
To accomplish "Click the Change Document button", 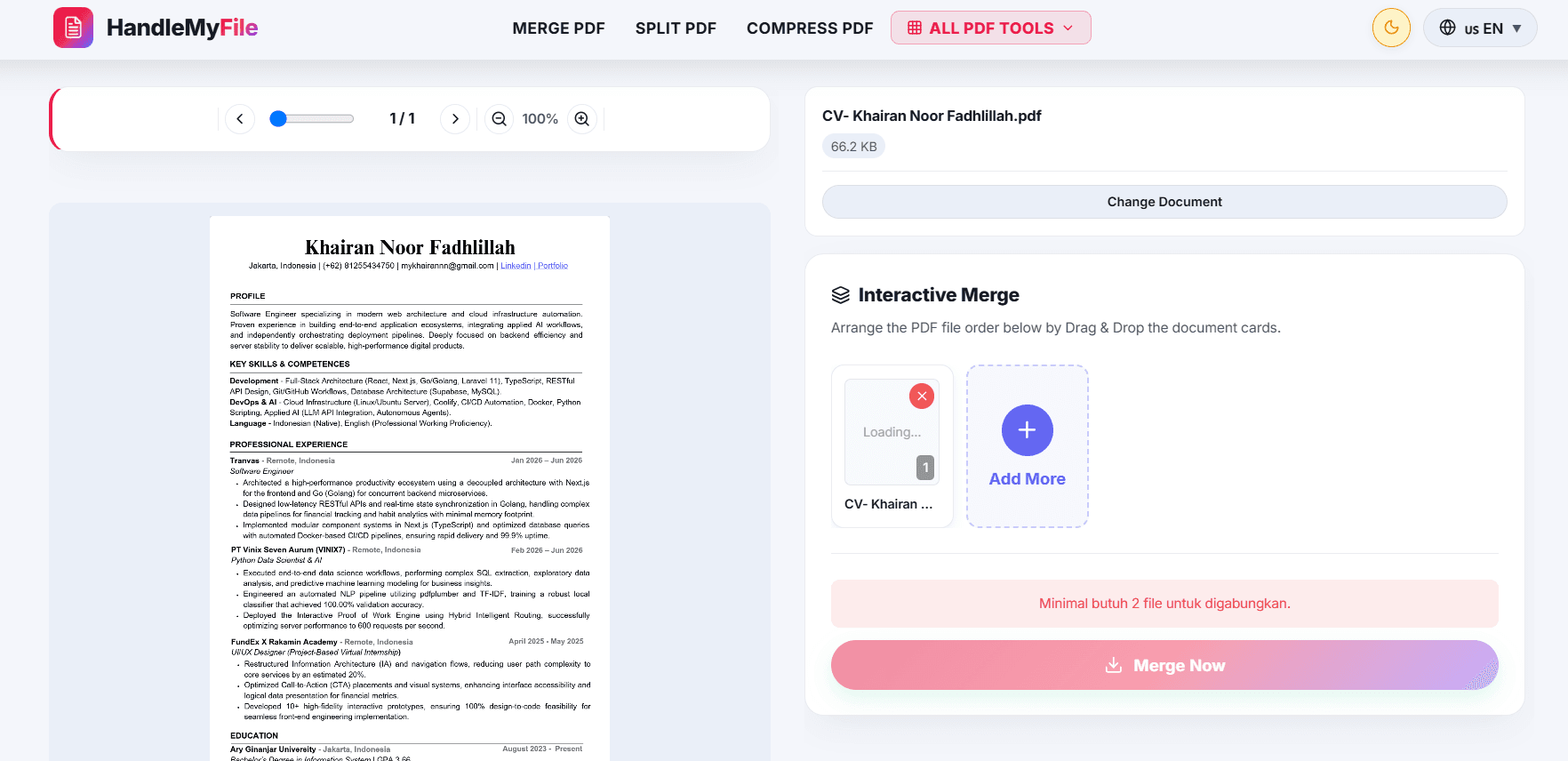I will coord(1164,202).
